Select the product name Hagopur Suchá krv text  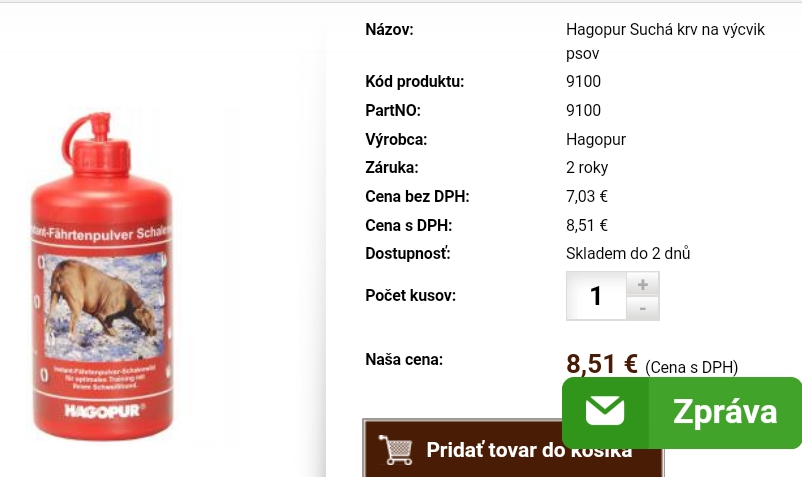665,41
